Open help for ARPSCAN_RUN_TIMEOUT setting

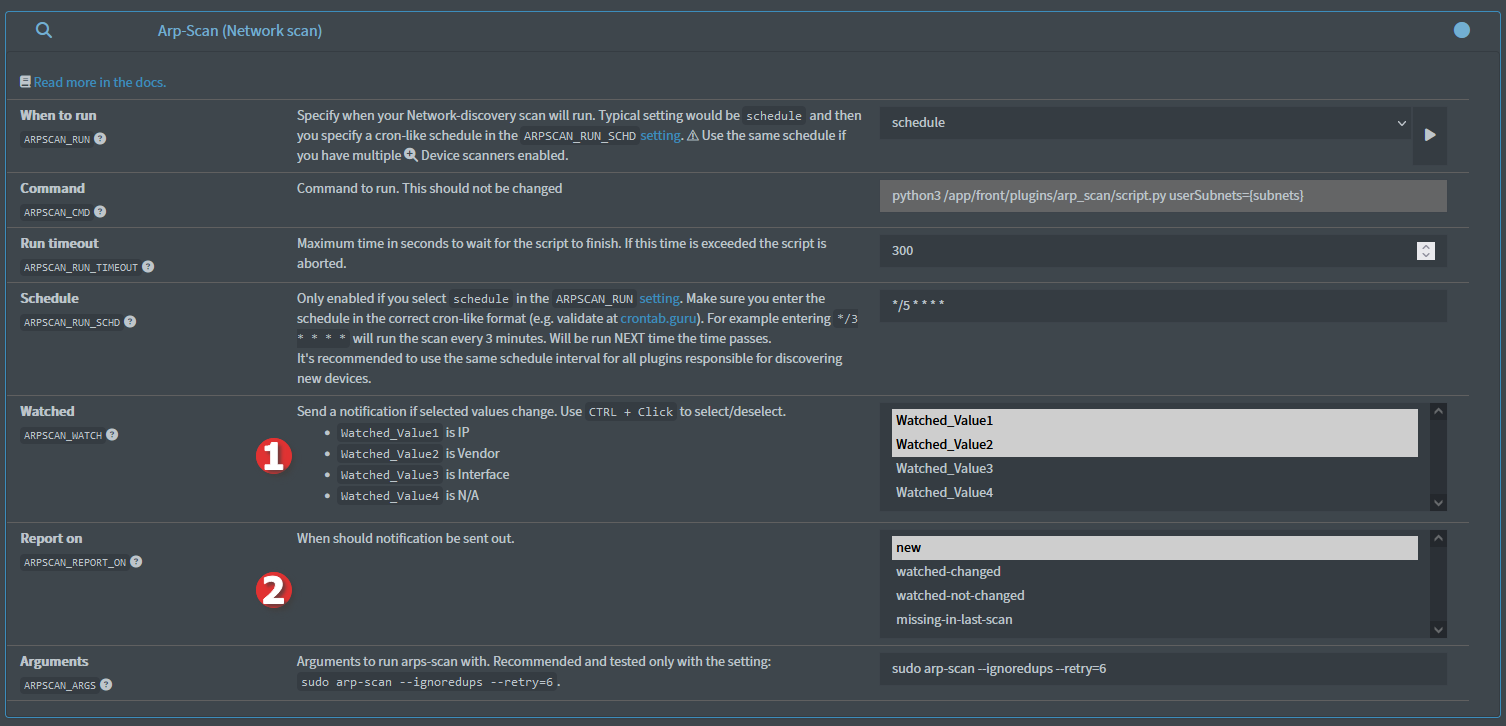[147, 267]
